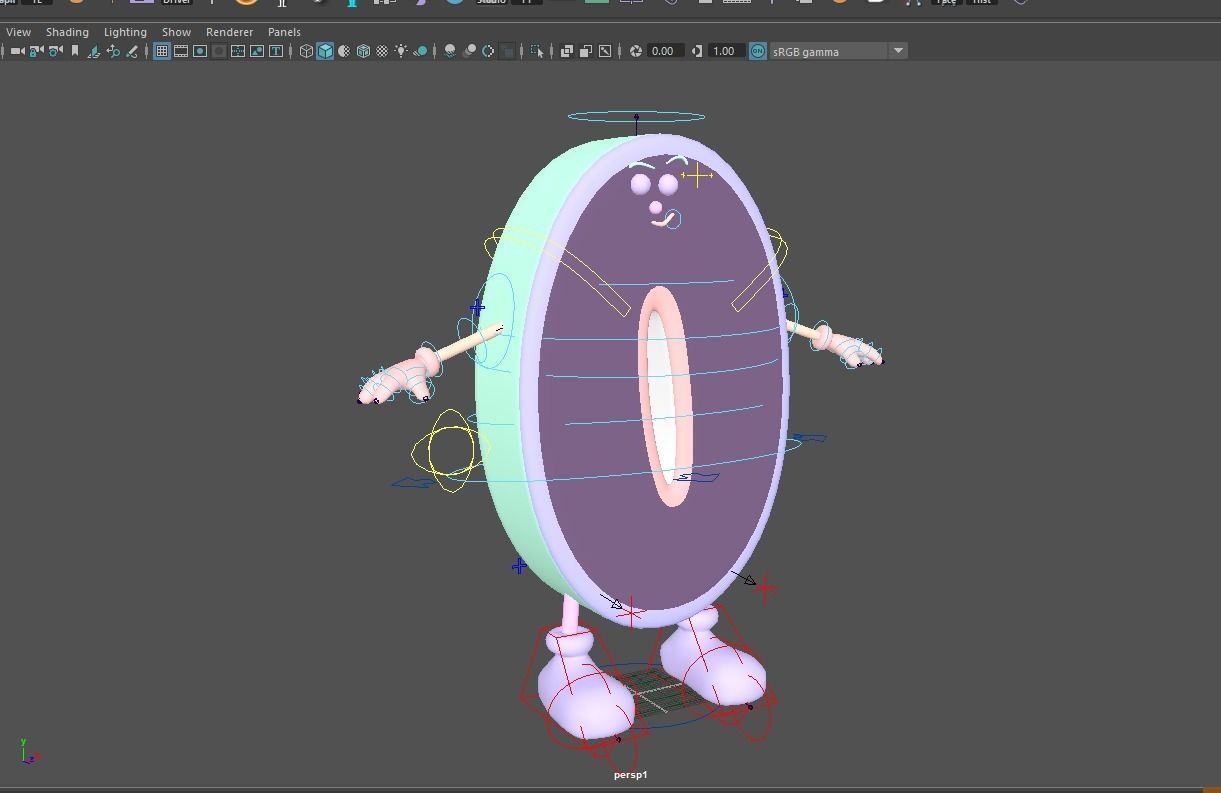Toggle Motion Blur icon
The height and width of the screenshot is (793, 1221).
[469, 51]
